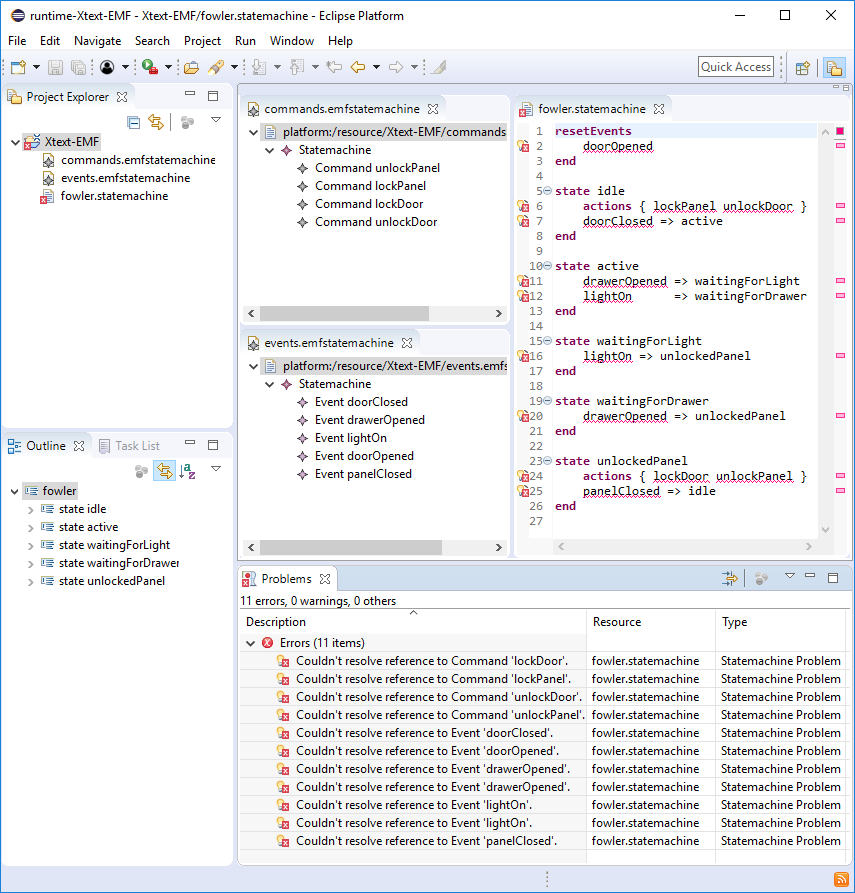
Task: Click the New wizard toolbar icon
Action: point(18,67)
